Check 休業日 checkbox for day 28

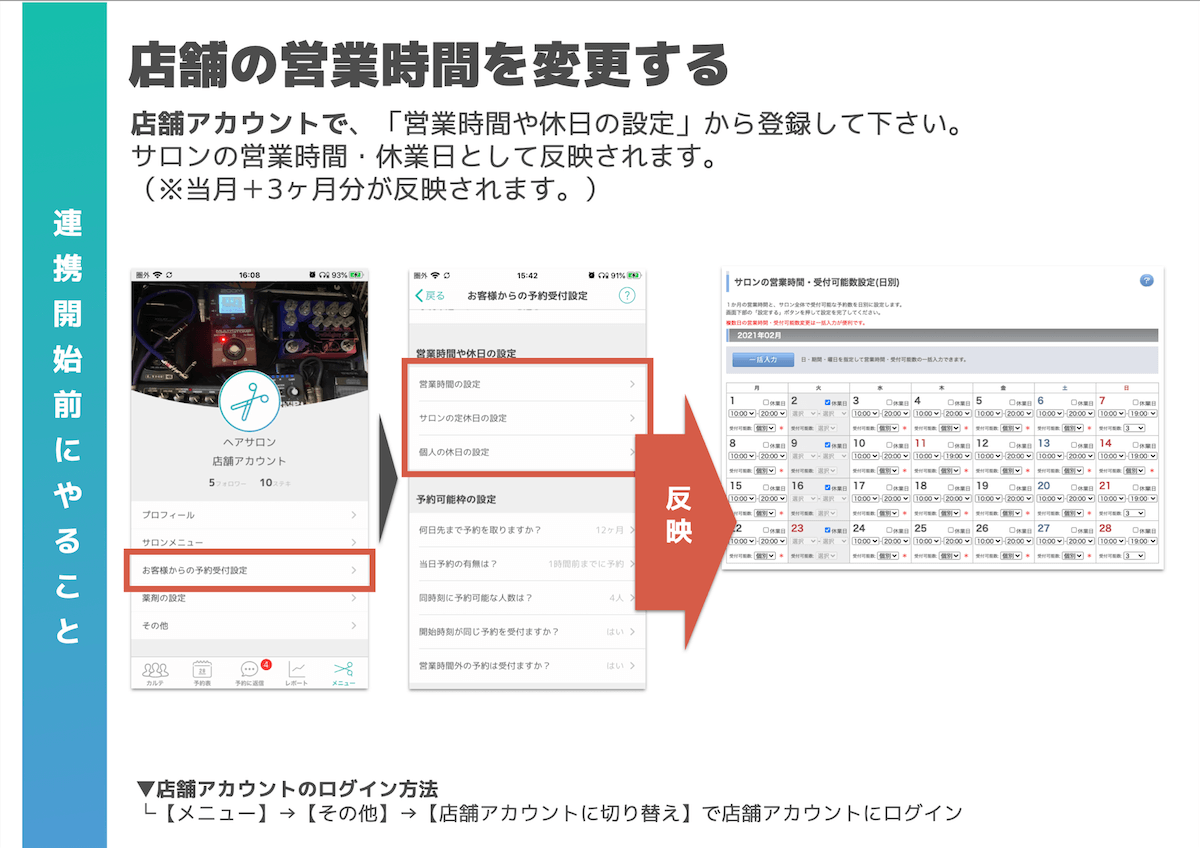coord(1135,530)
